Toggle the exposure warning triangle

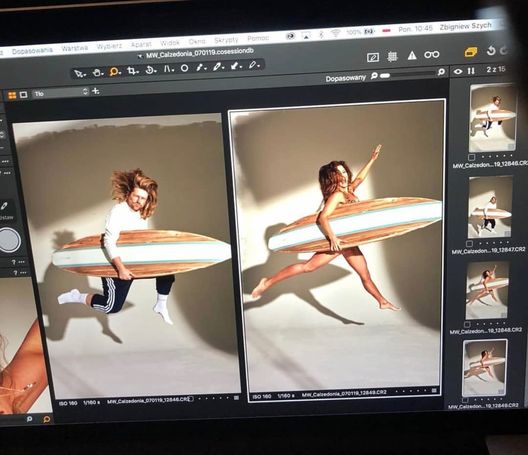click(x=412, y=56)
